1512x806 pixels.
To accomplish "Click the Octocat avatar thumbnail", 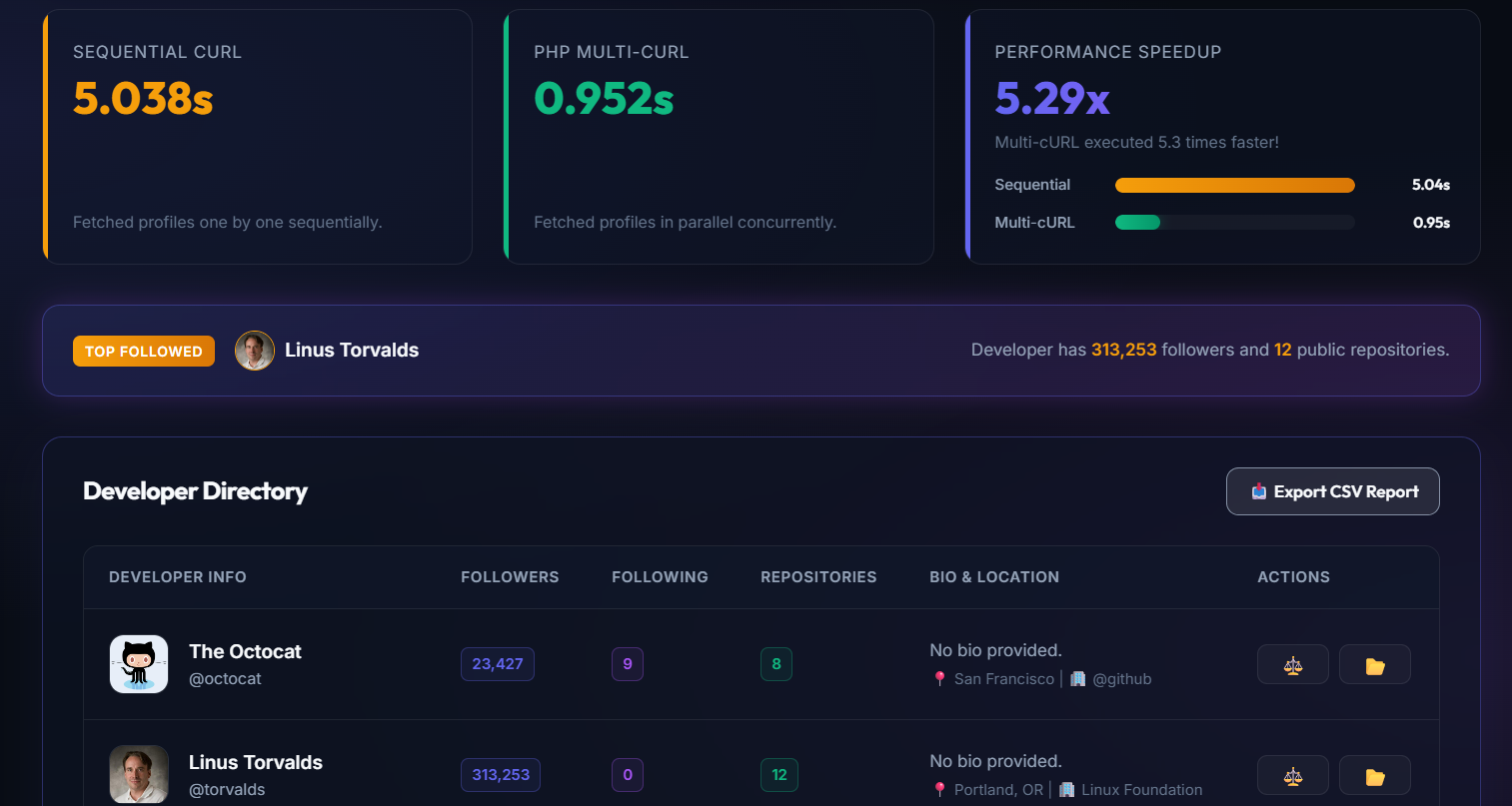I will tap(139, 664).
